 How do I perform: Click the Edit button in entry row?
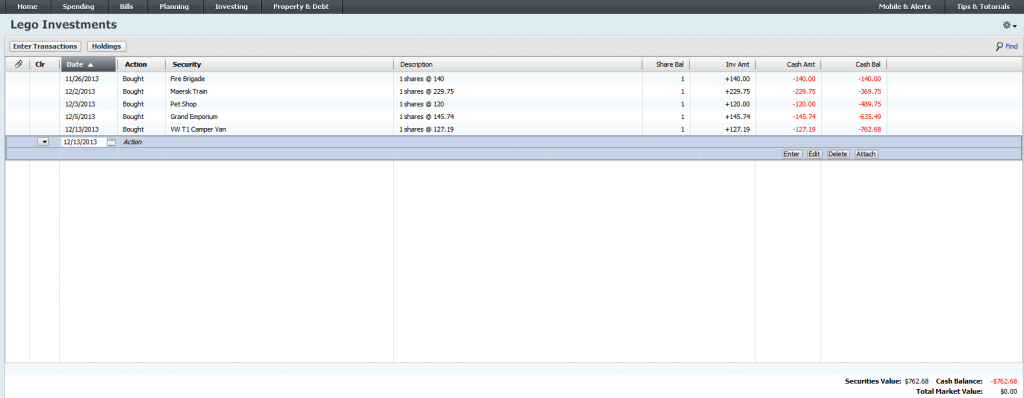(814, 154)
